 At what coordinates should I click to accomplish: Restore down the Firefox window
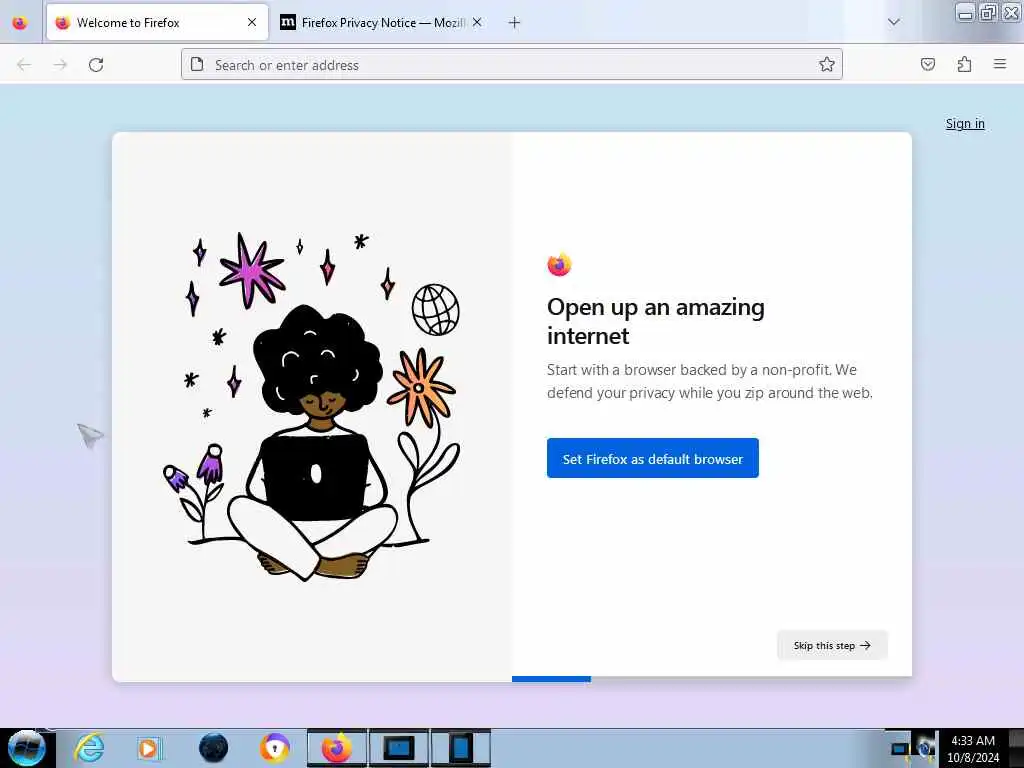(x=989, y=12)
